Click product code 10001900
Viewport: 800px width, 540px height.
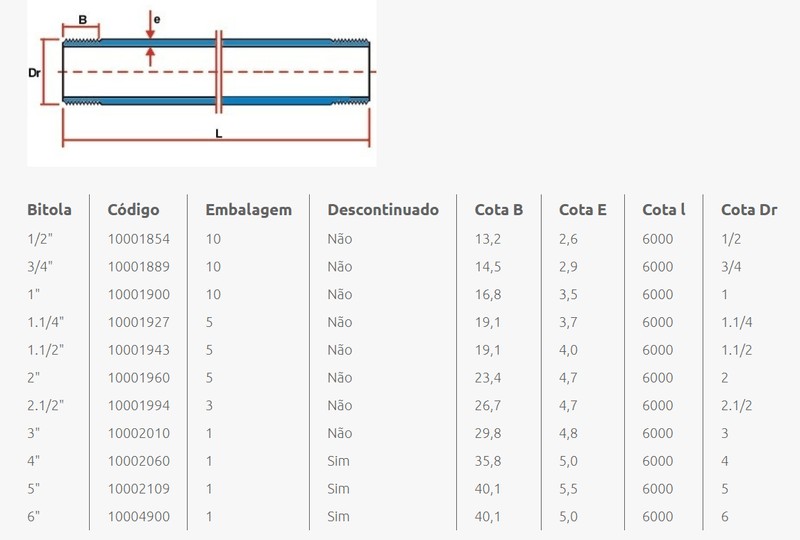coord(138,295)
